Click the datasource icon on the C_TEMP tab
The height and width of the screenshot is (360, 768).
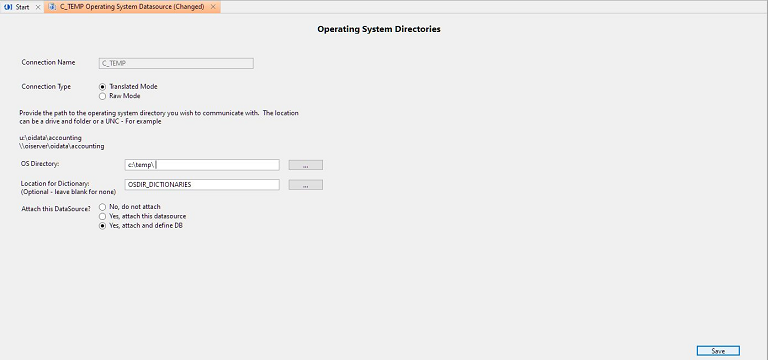coord(52,7)
